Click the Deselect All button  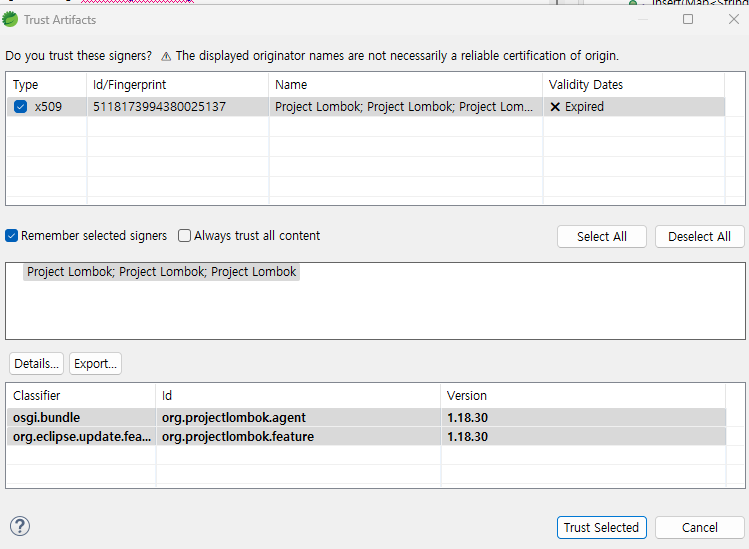click(699, 237)
